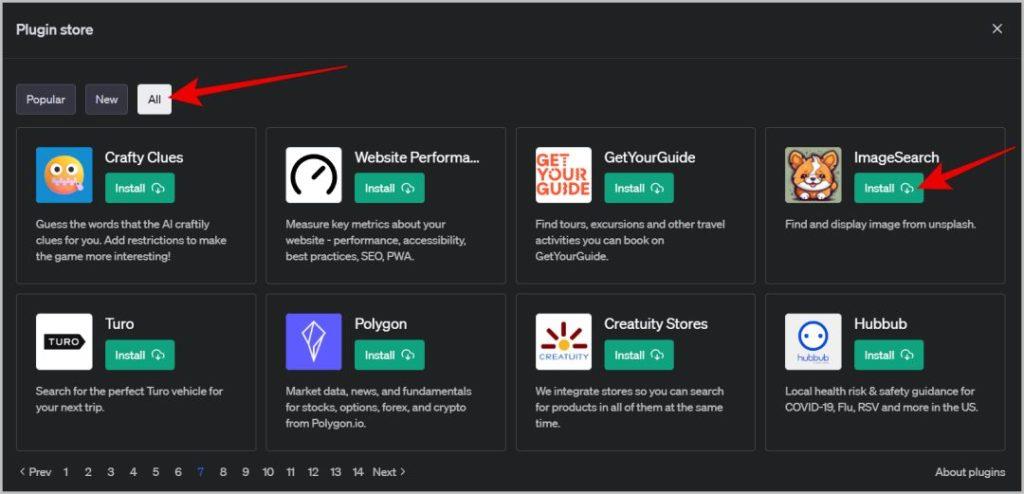Click the 'Local health risk & safety guidance' description

(x=881, y=399)
